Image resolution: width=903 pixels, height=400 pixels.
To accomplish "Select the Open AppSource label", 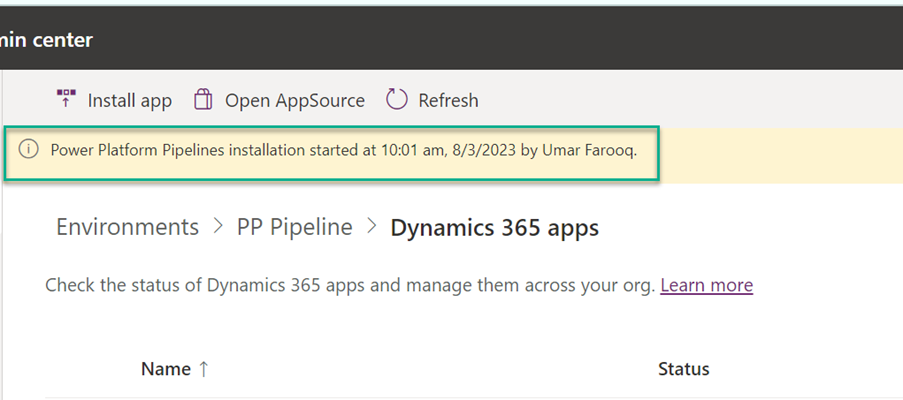I will [x=294, y=100].
